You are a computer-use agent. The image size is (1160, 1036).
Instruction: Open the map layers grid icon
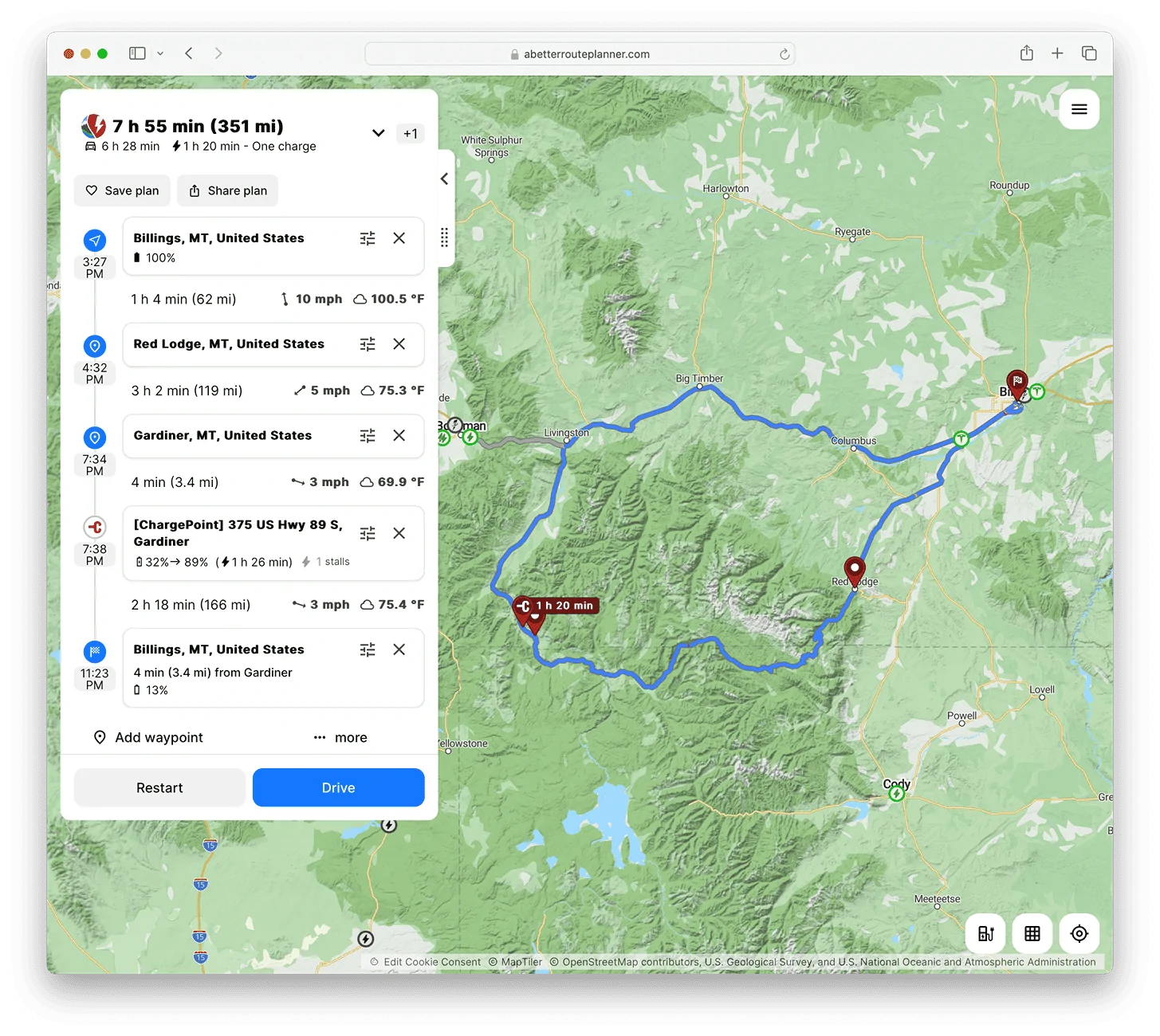(1032, 933)
